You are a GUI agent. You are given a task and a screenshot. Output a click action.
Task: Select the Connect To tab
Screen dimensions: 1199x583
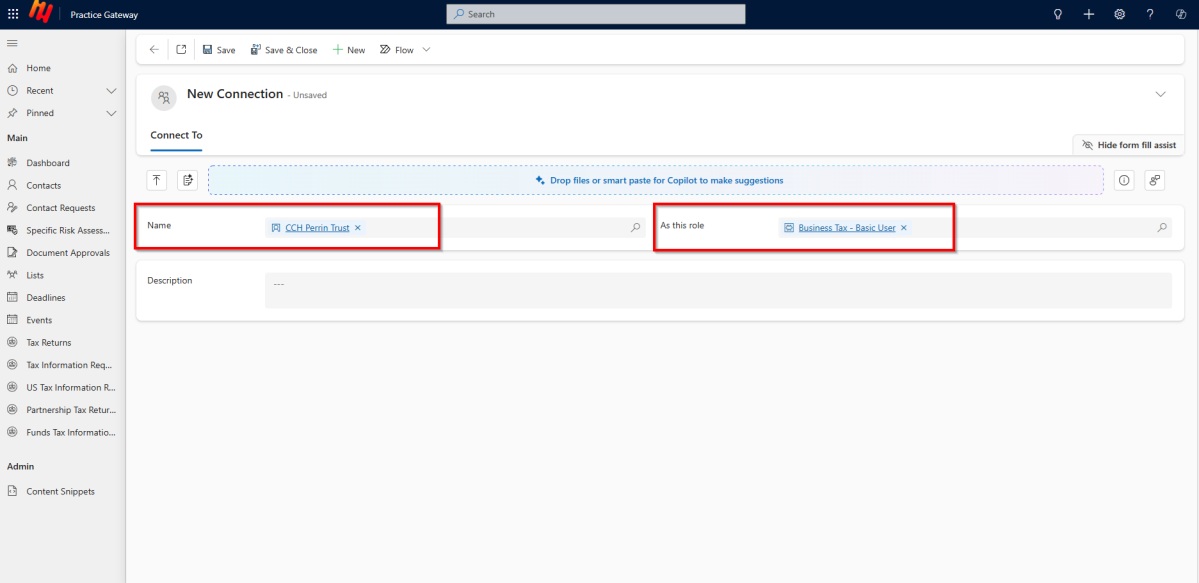tap(177, 135)
